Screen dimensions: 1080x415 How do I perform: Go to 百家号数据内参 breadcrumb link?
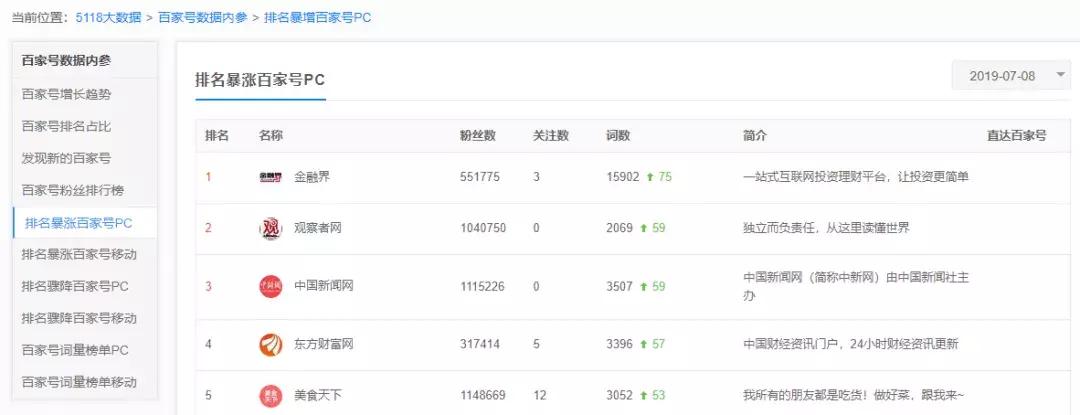[x=202, y=17]
